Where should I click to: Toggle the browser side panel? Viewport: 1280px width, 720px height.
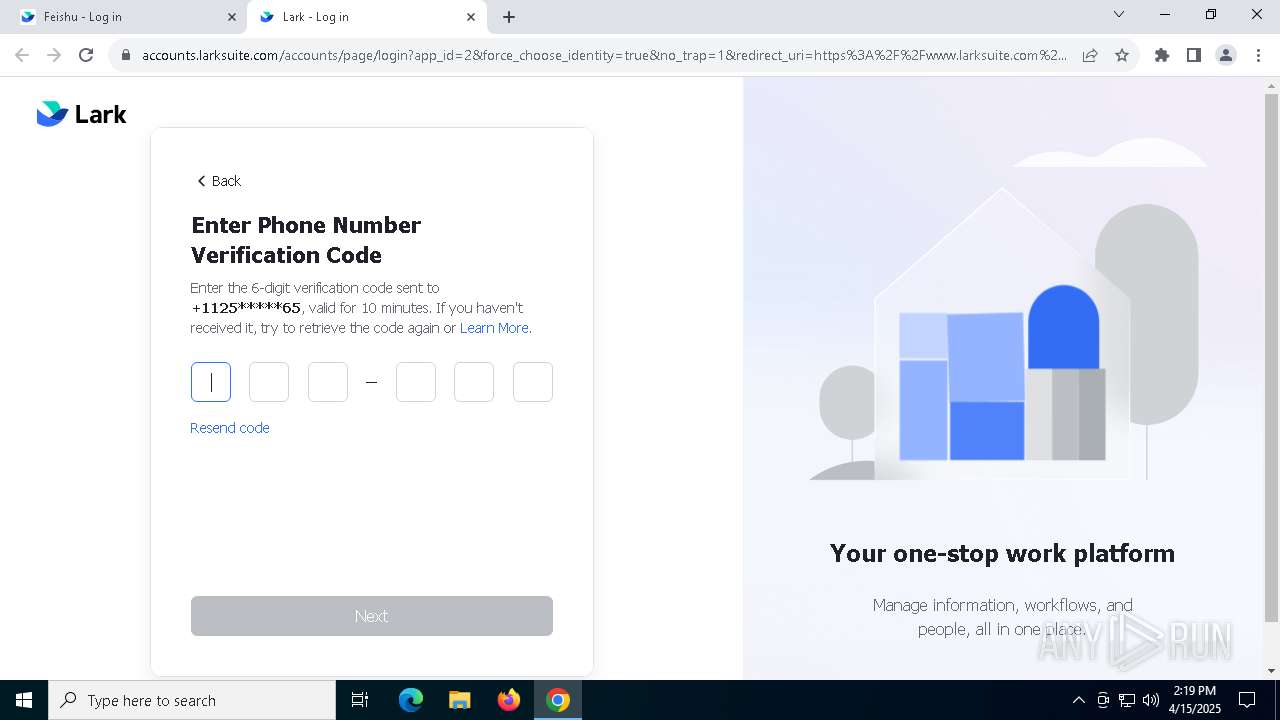(x=1194, y=55)
